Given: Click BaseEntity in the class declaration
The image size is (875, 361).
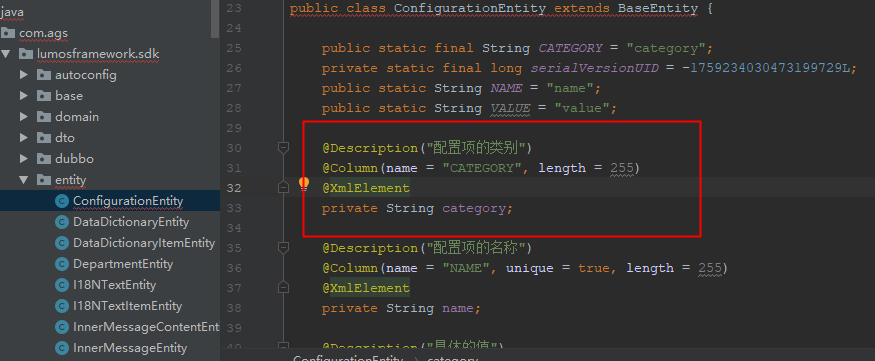Looking at the screenshot, I should coord(658,8).
